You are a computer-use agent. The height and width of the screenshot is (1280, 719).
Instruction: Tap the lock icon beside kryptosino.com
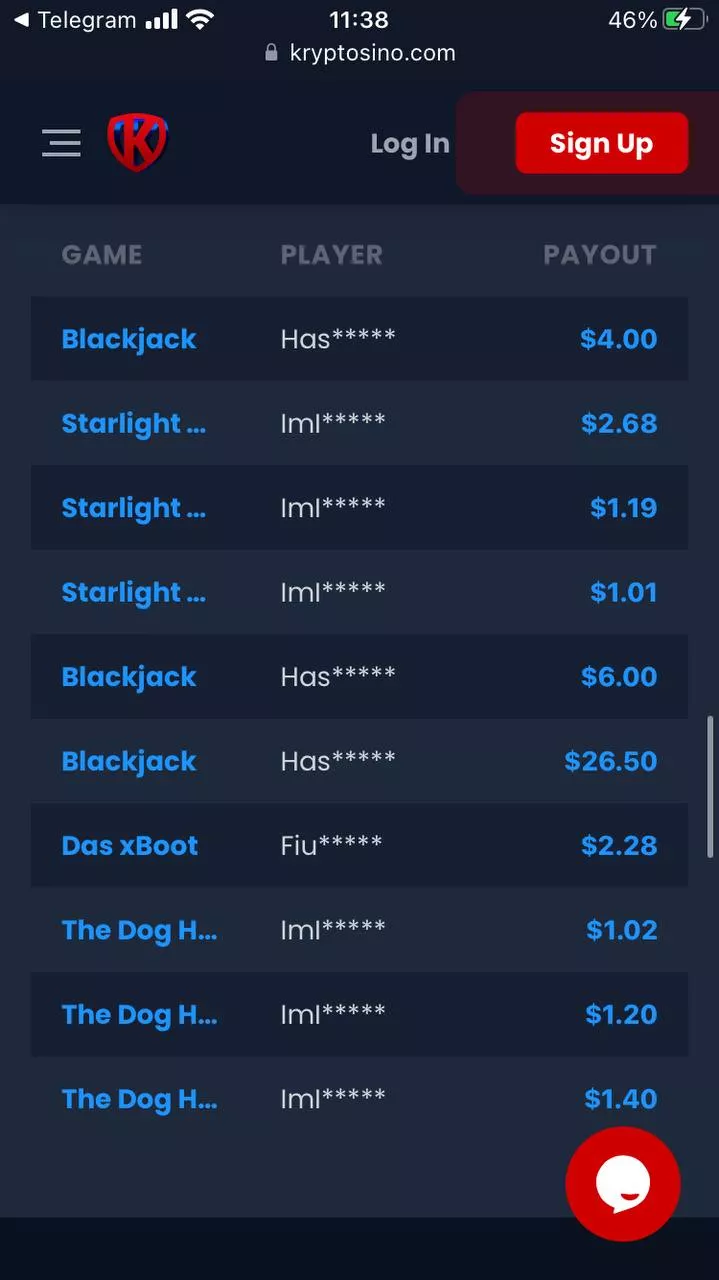click(271, 53)
